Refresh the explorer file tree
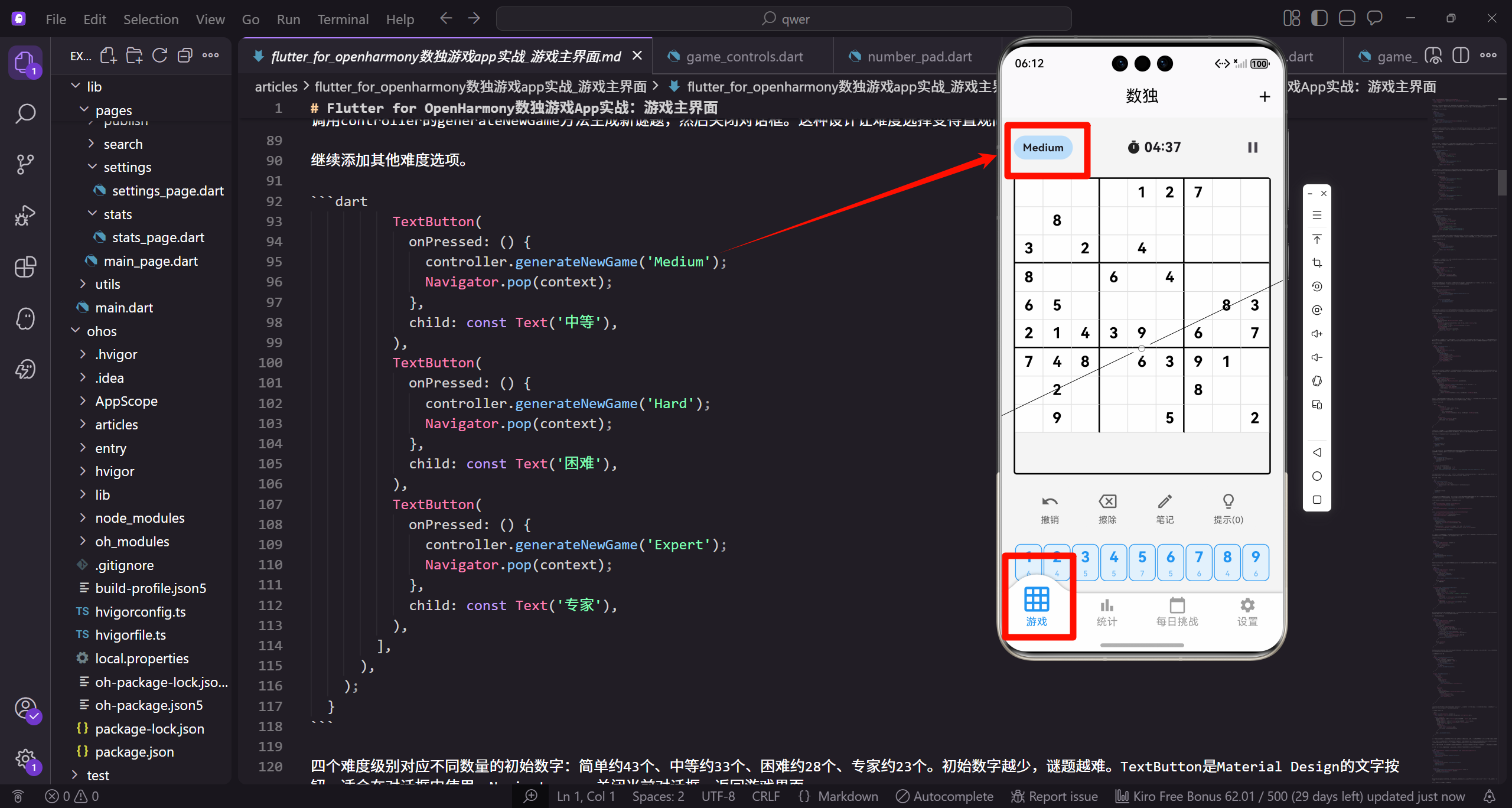The width and height of the screenshot is (1512, 808). (x=159, y=56)
